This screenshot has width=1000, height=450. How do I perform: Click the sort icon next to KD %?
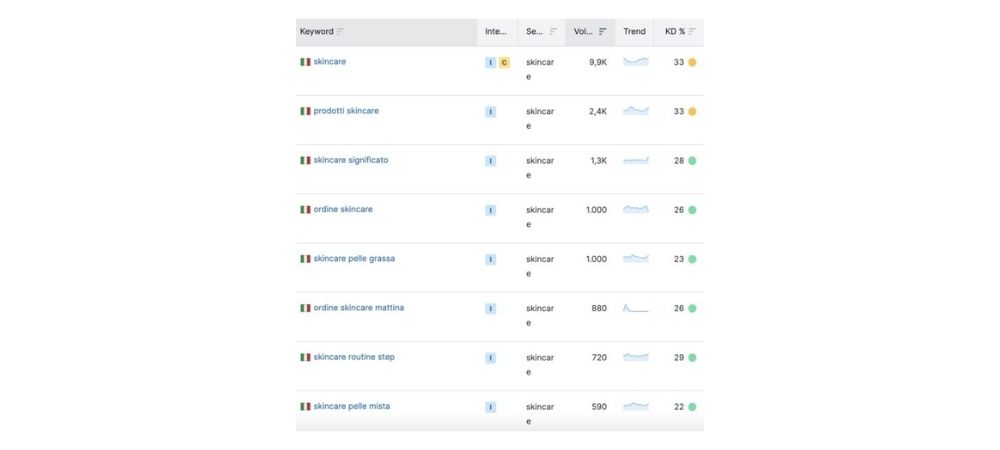pos(692,32)
